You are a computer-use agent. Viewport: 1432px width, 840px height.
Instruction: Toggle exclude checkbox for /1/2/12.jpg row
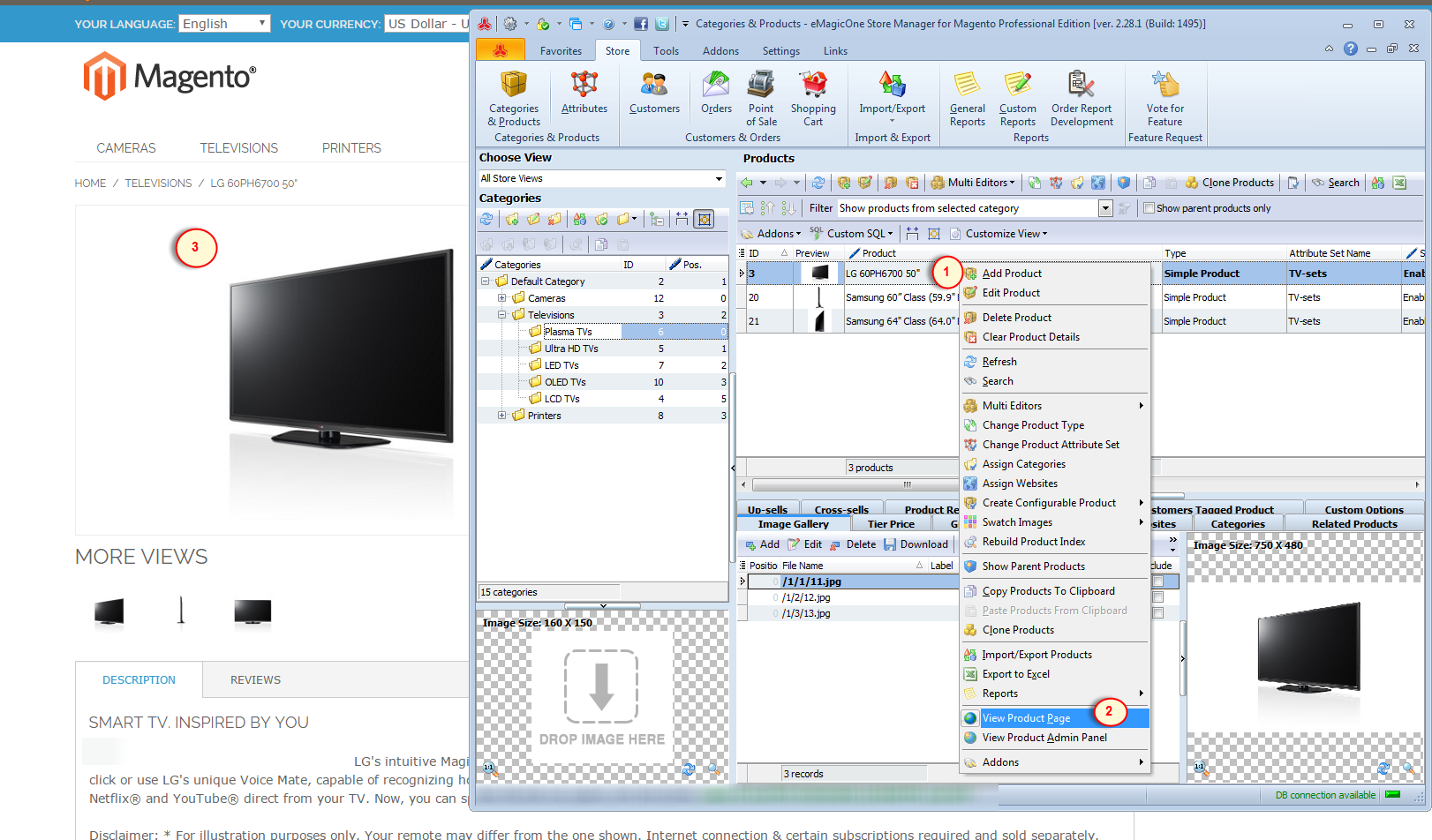click(x=1157, y=597)
